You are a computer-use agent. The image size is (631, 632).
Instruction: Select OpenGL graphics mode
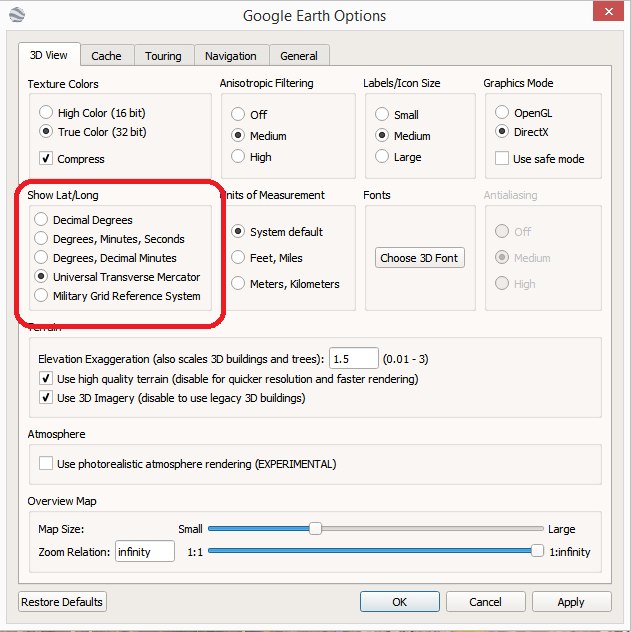tap(502, 112)
